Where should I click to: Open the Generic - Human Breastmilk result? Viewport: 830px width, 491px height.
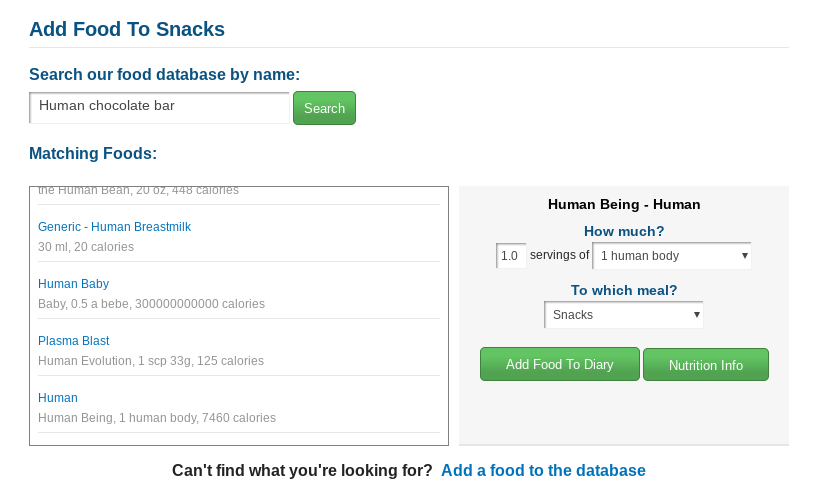tap(114, 227)
